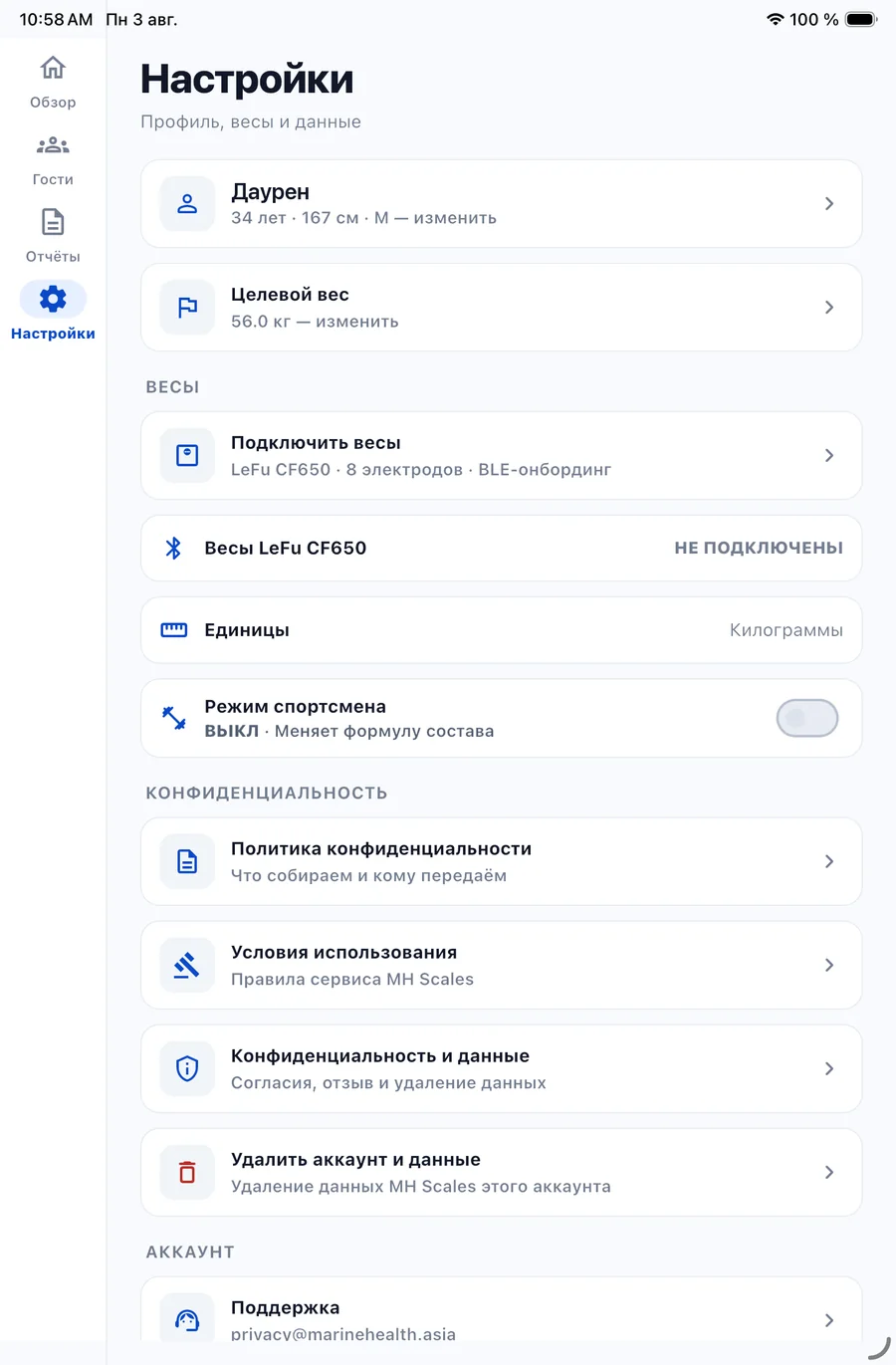The image size is (896, 1365).
Task: Select the Настройки gear icon
Action: 53,299
